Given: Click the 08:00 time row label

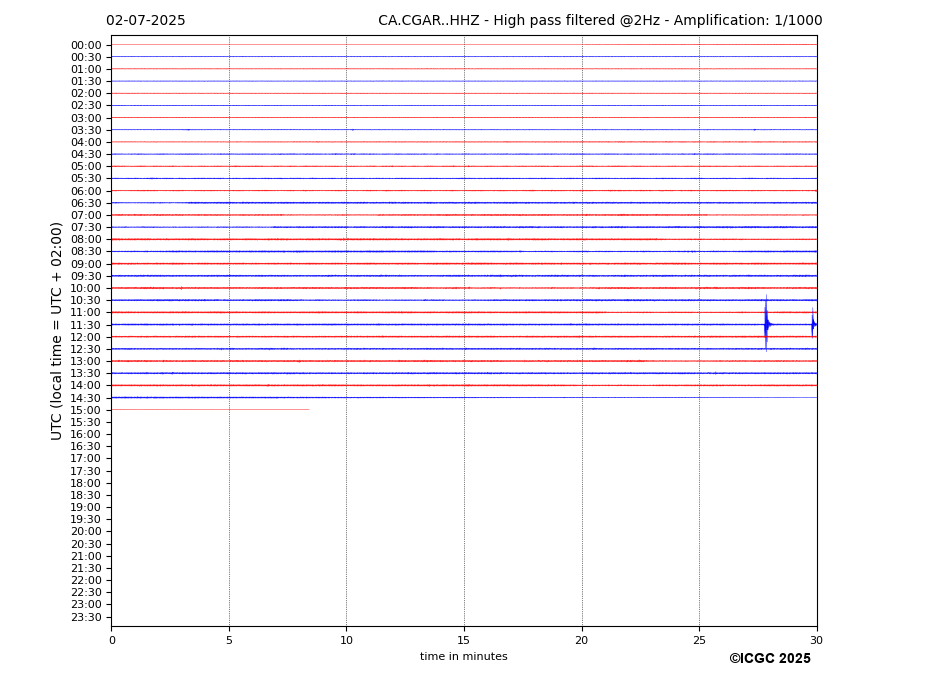Looking at the screenshot, I should click(x=86, y=239).
